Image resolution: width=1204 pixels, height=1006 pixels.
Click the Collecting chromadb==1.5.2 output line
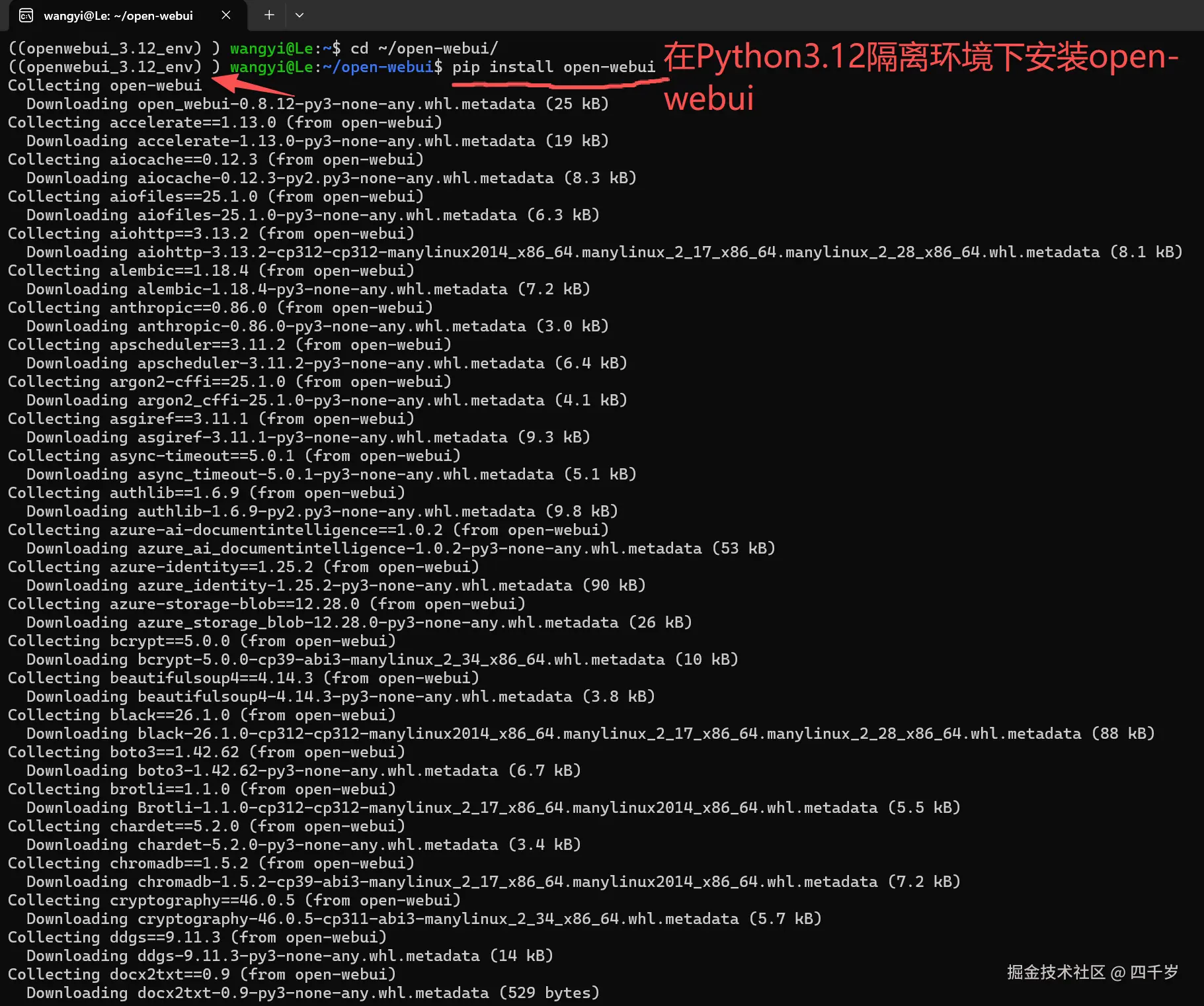pos(209,863)
